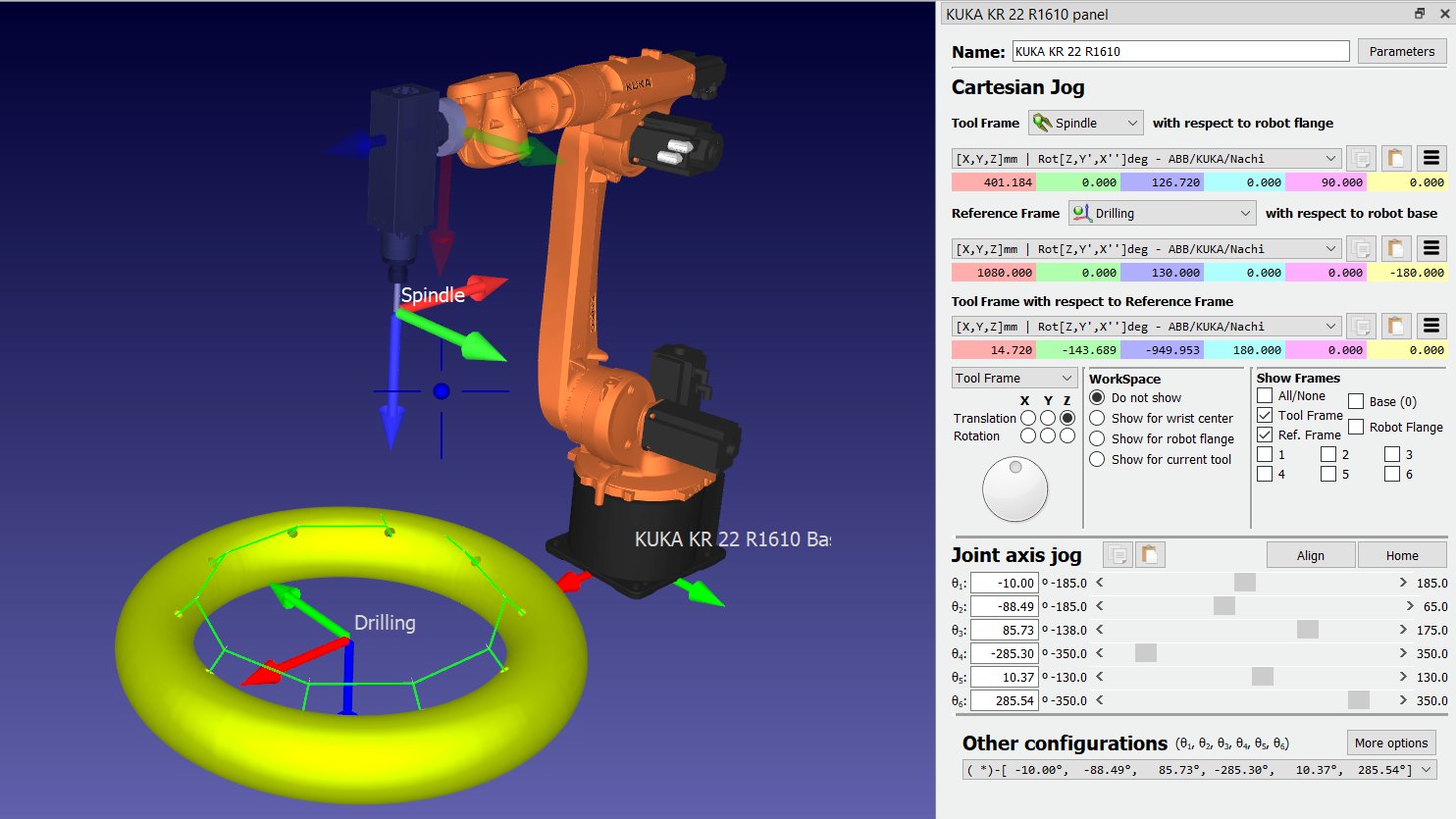Image resolution: width=1456 pixels, height=819 pixels.
Task: Click the θ6 joint value input field
Action: tap(1004, 700)
